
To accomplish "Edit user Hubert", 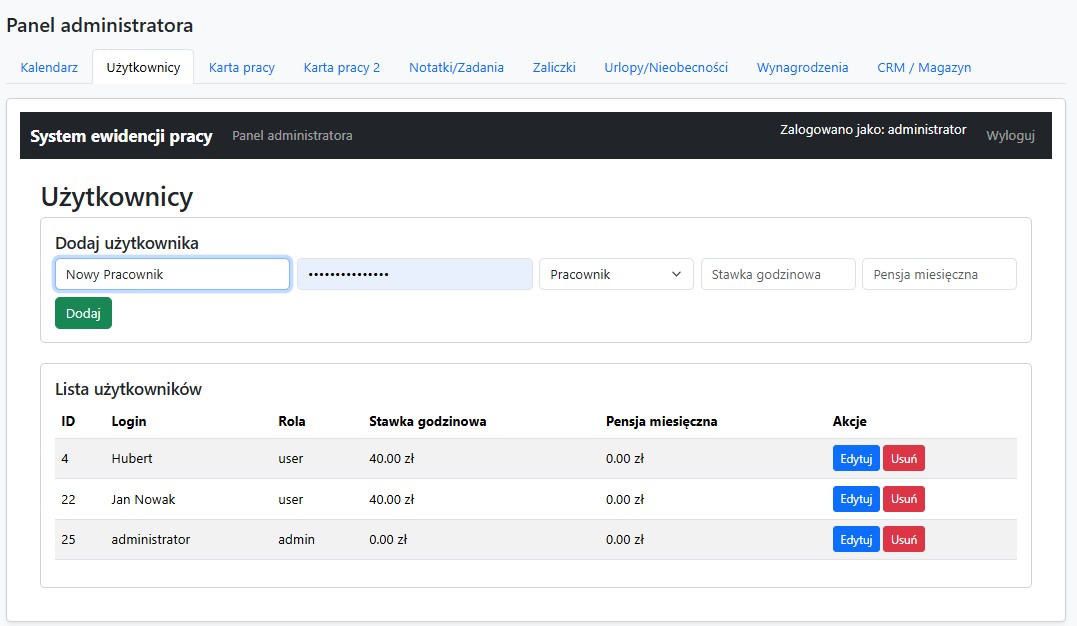I will tap(856, 458).
